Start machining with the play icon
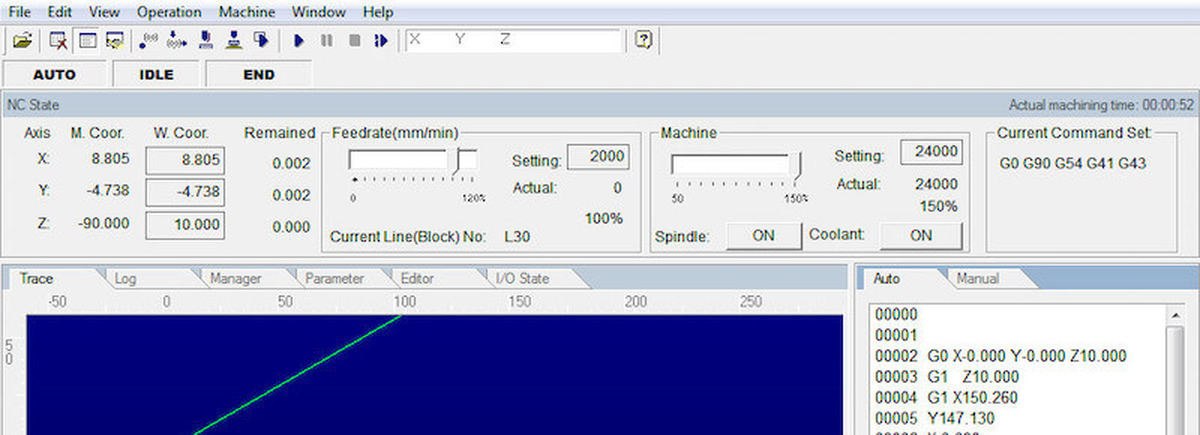 298,40
